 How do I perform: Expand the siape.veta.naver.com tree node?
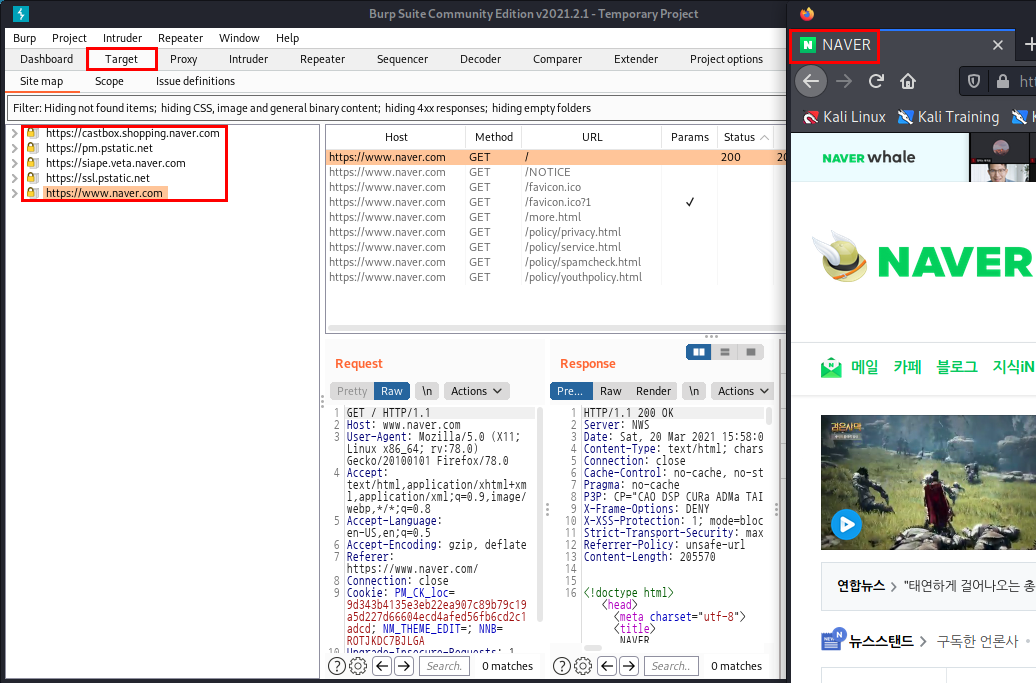(15, 163)
